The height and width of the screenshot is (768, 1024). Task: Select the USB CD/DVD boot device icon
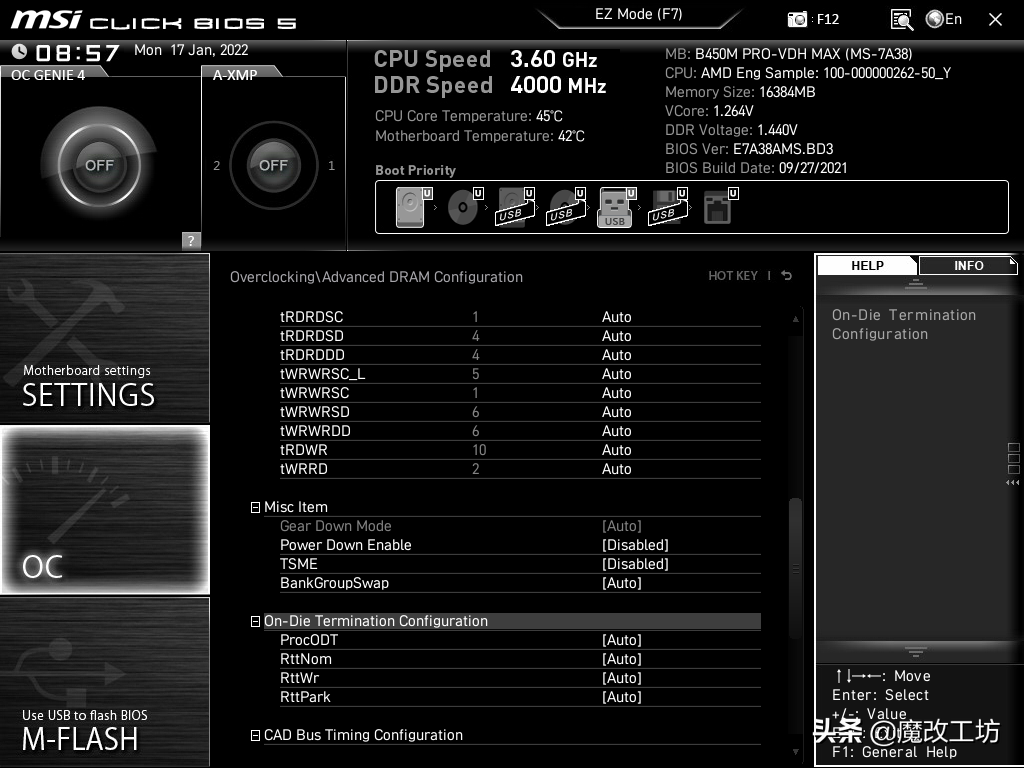pos(566,208)
